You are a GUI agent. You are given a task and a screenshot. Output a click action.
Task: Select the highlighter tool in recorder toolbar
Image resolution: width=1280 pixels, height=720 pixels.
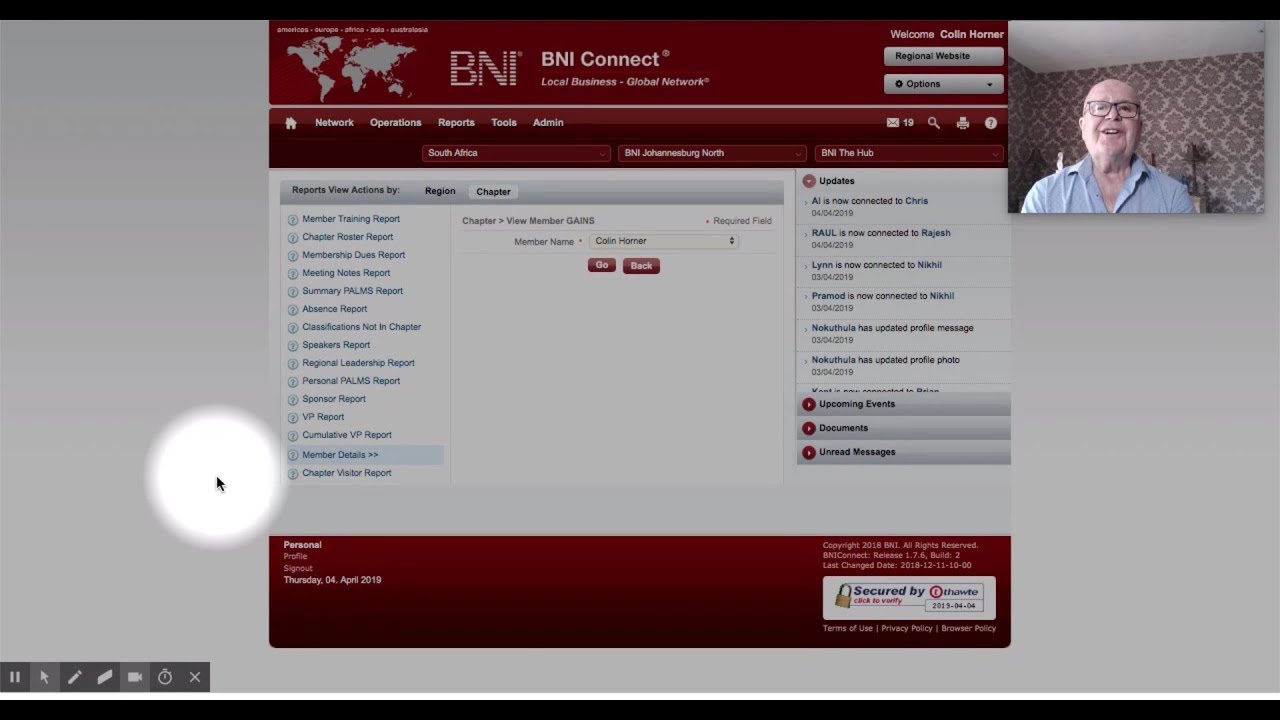[x=105, y=677]
